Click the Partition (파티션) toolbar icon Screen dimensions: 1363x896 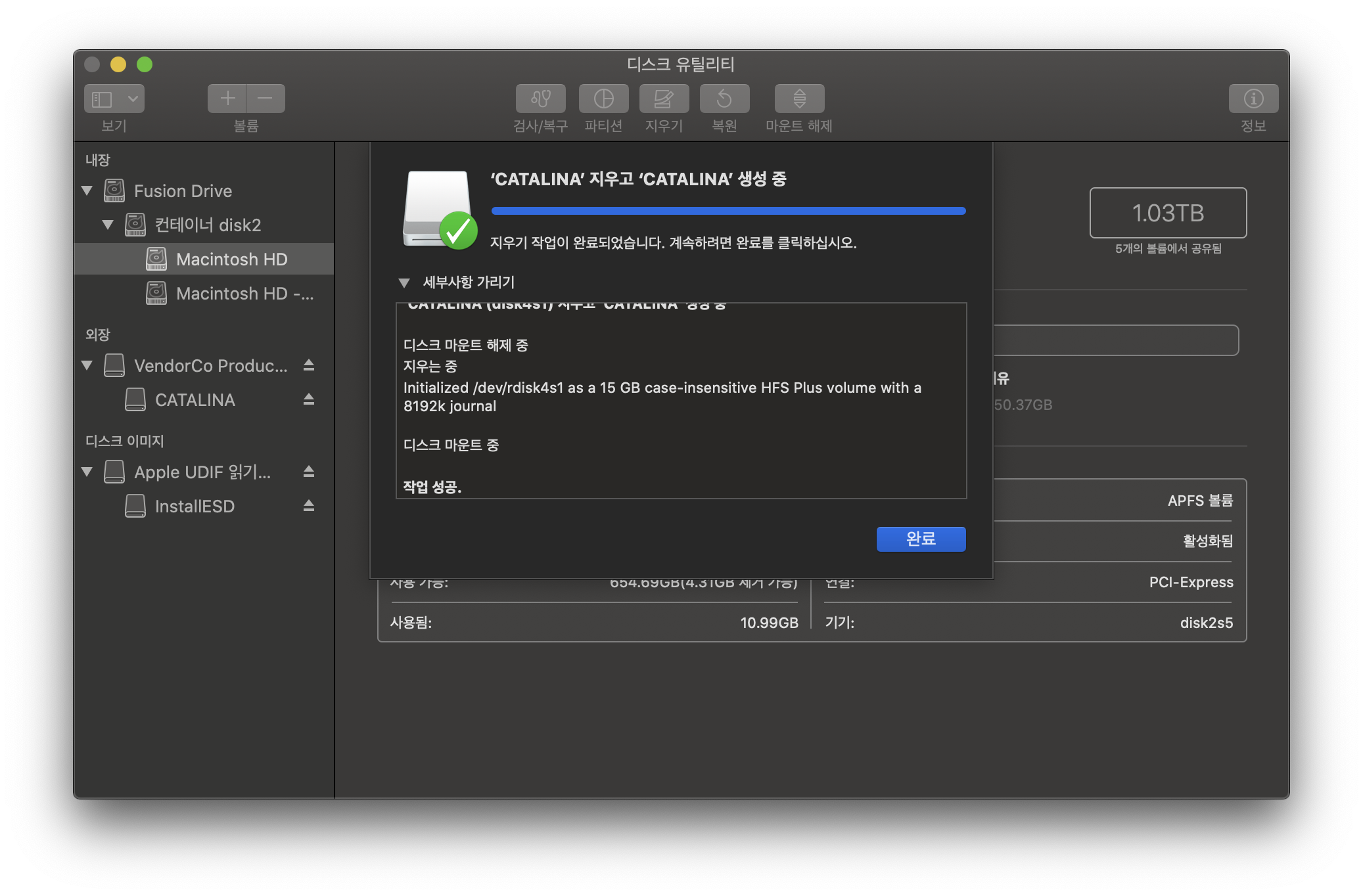[x=603, y=99]
